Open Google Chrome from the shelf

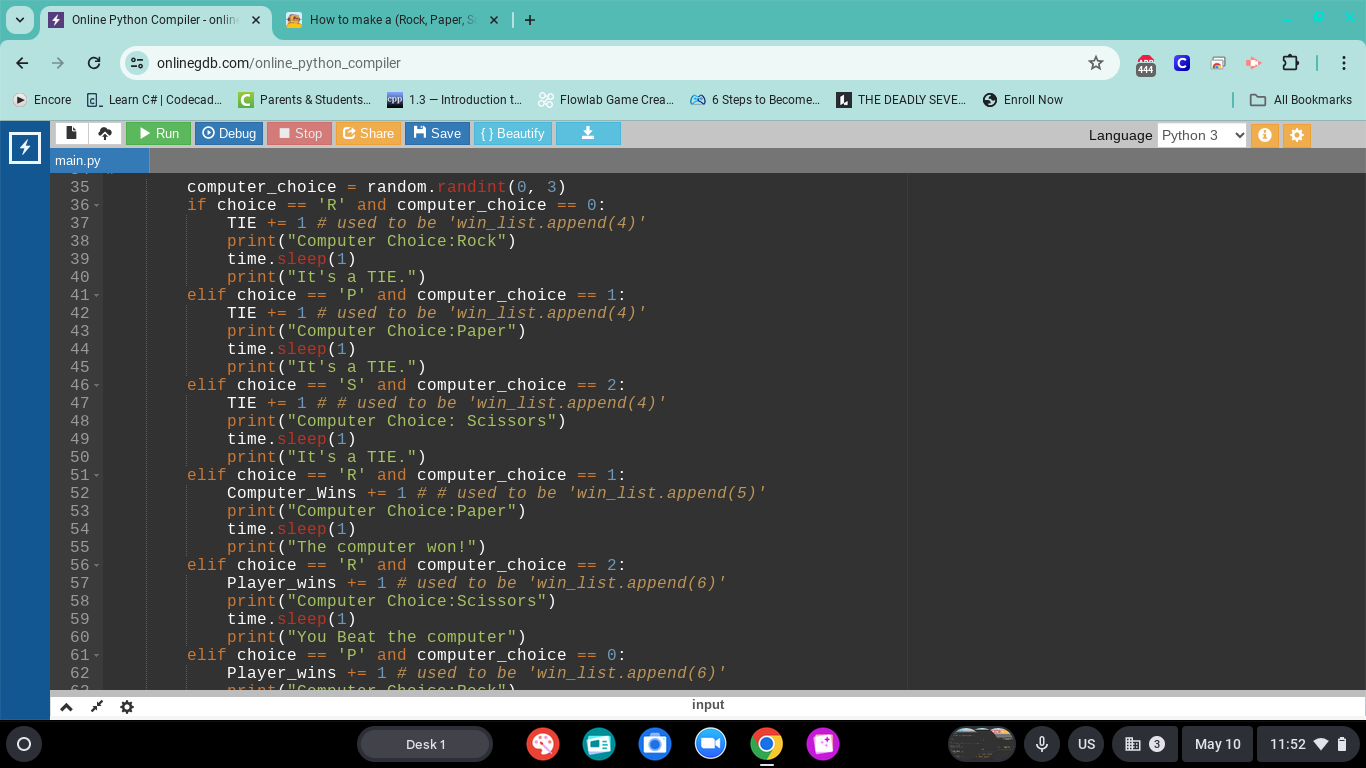click(767, 744)
